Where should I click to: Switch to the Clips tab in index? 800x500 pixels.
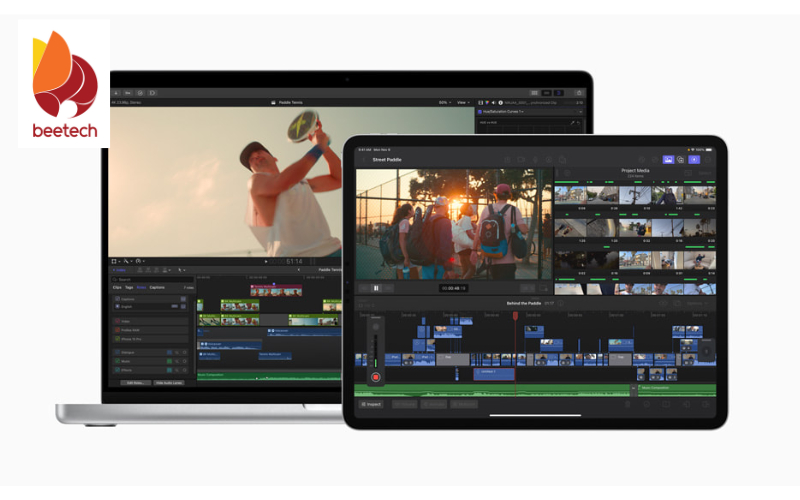coord(117,287)
